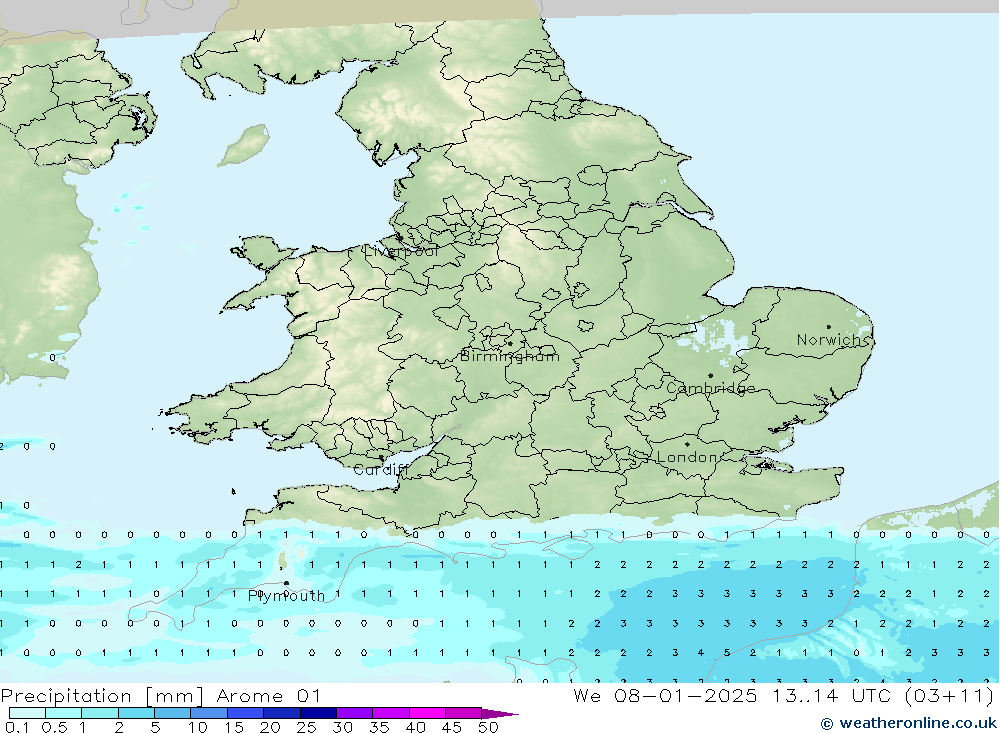Click the 10 legend scale value
This screenshot has width=1000, height=733.
coord(198,727)
